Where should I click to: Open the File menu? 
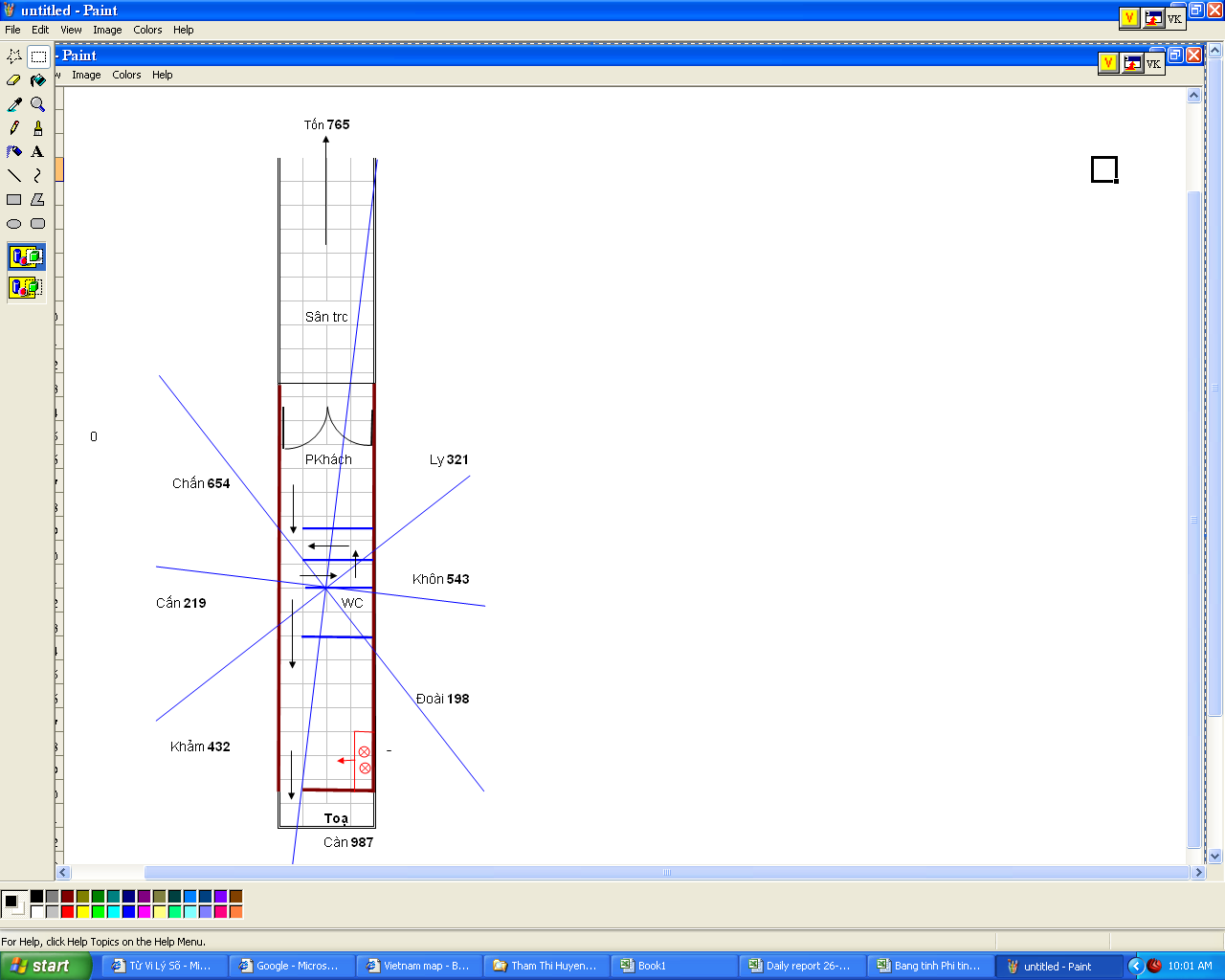(x=12, y=30)
